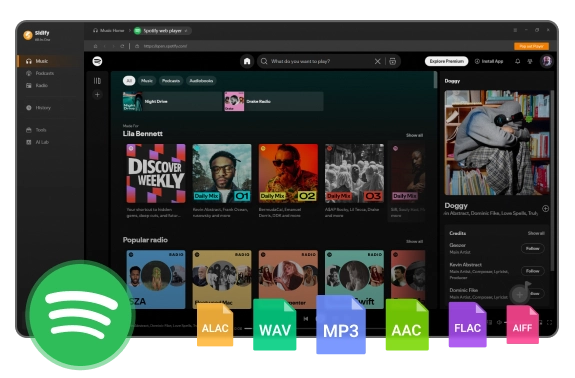The height and width of the screenshot is (378, 575).
Task: Select the Audiobooks filter chip
Action: pyautogui.click(x=201, y=81)
